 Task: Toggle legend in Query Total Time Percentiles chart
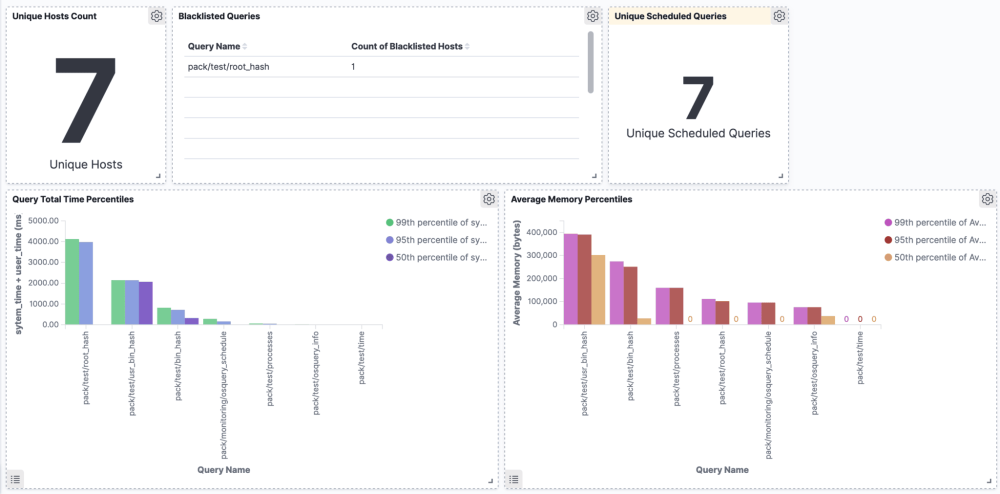click(16, 479)
